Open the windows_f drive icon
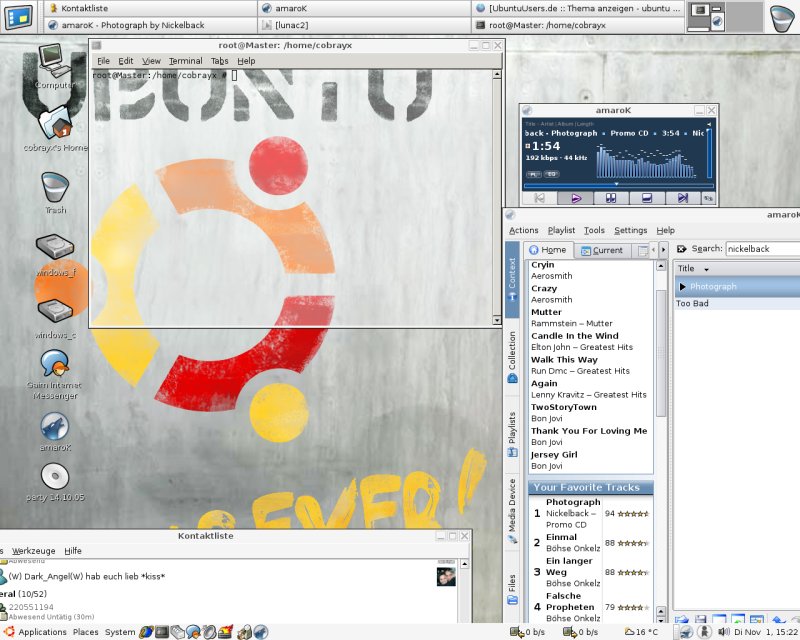The image size is (800, 640). (55, 255)
